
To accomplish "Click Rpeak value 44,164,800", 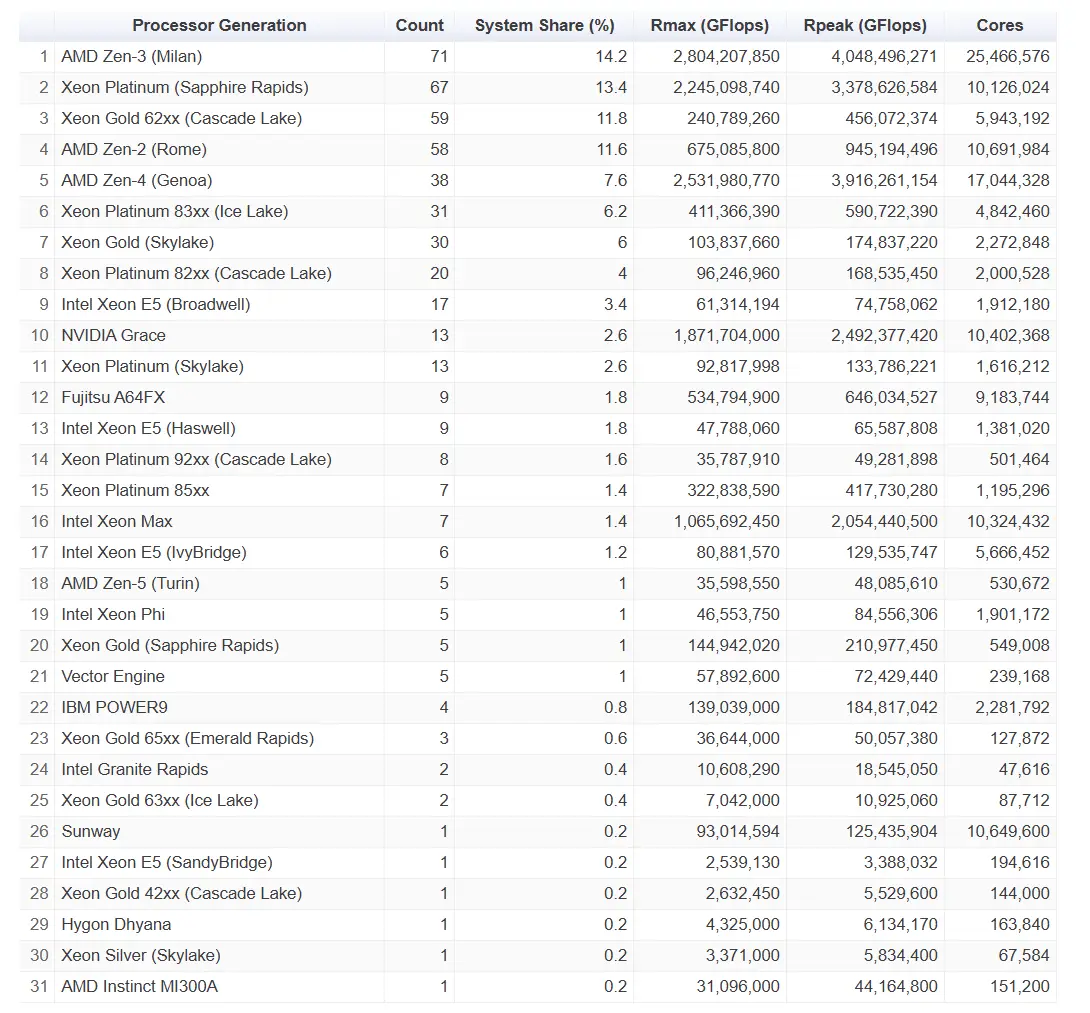I will 896,987.
